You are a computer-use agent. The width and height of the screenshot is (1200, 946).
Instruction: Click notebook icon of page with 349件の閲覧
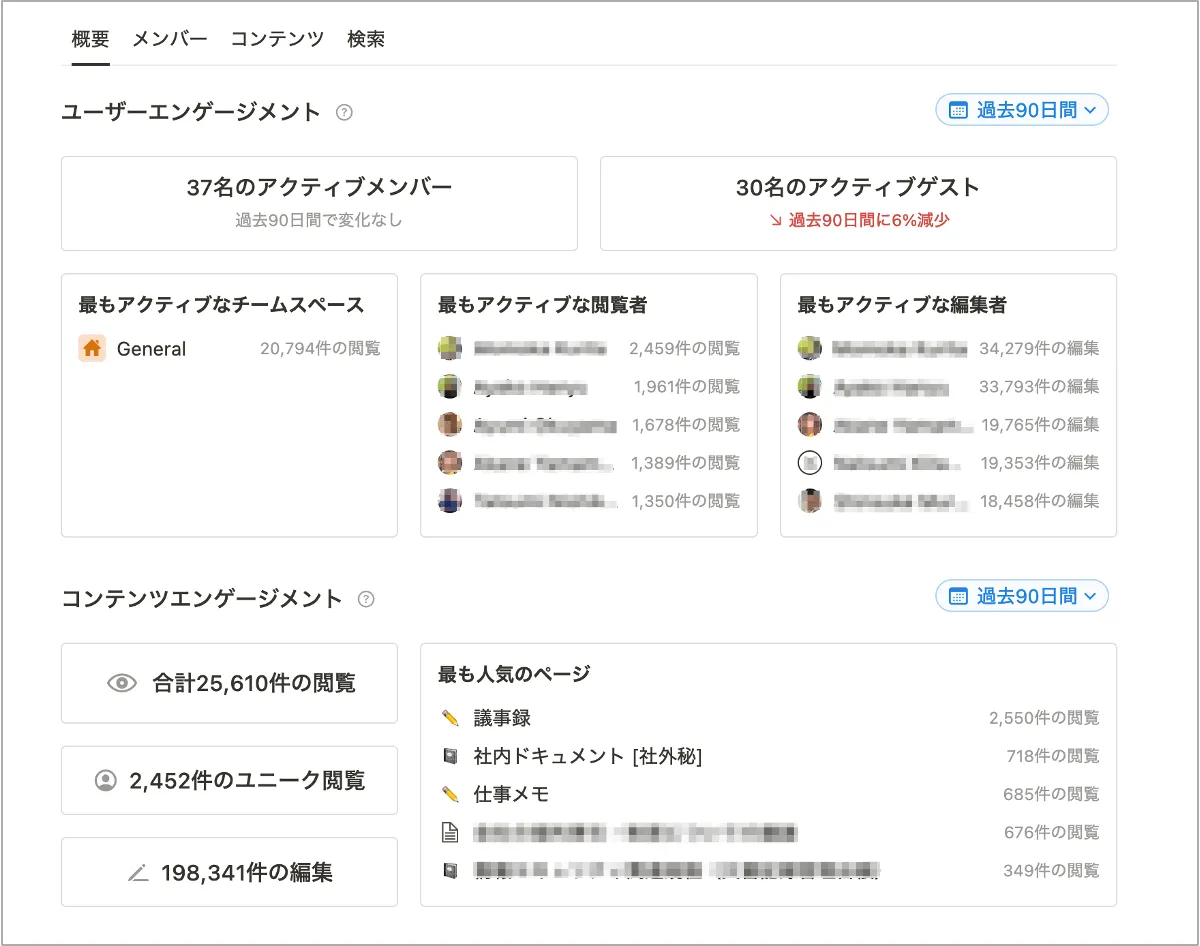450,871
